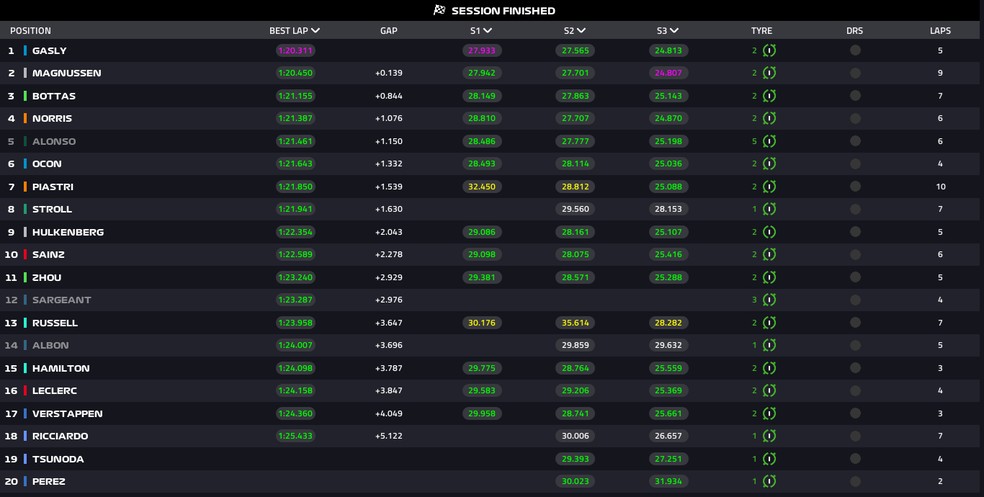The width and height of the screenshot is (984, 497).
Task: Click Ricciardo's tyre compound icon
Action: tap(769, 436)
